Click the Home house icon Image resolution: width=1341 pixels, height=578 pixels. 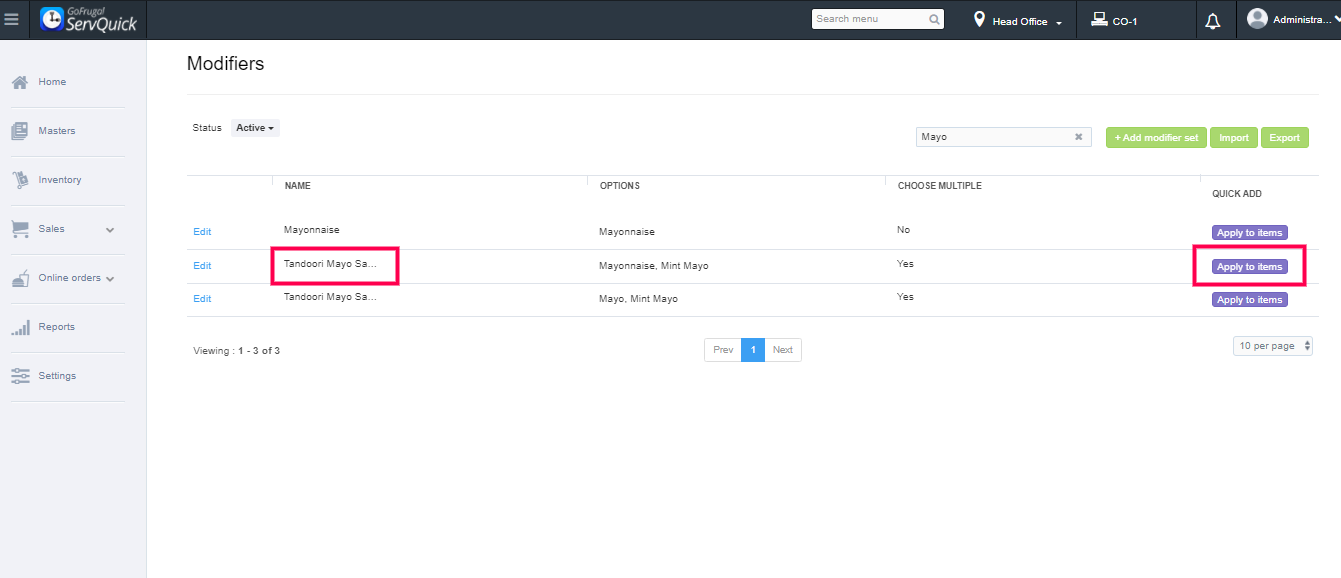(x=19, y=82)
